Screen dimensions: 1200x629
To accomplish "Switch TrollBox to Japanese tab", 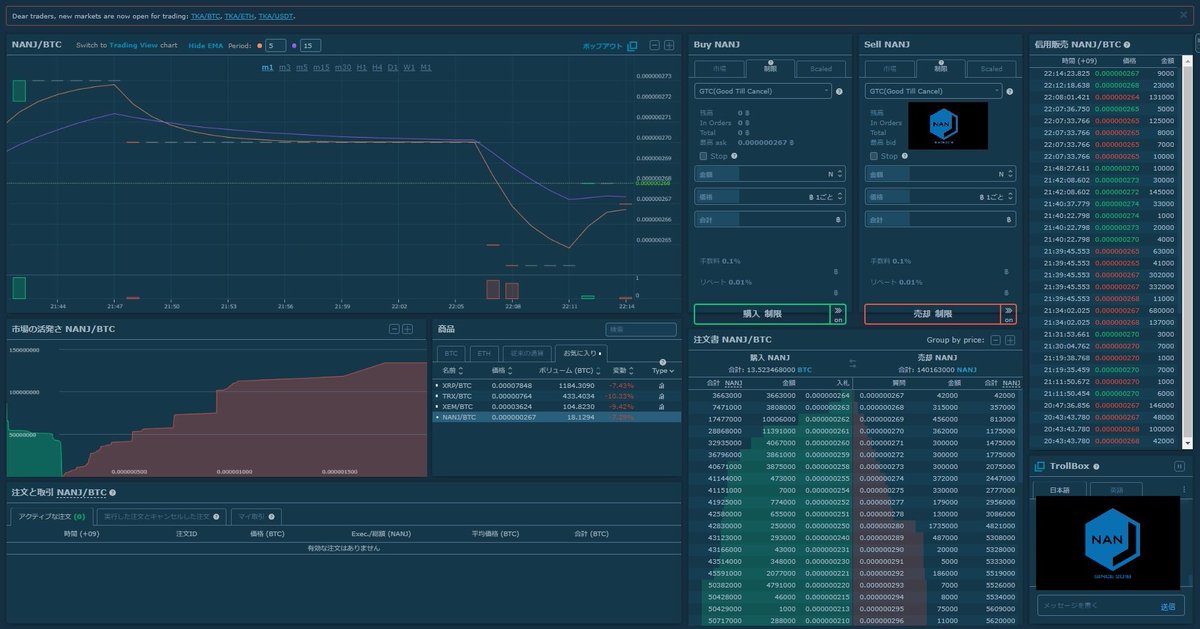I will (1060, 490).
